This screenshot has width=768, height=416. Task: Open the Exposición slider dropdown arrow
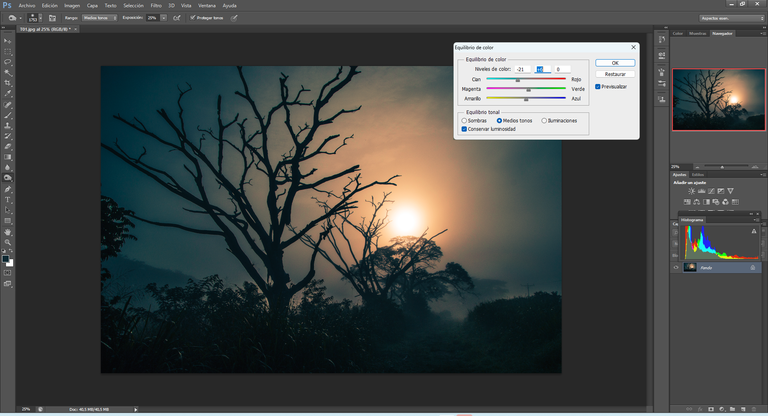tap(164, 18)
